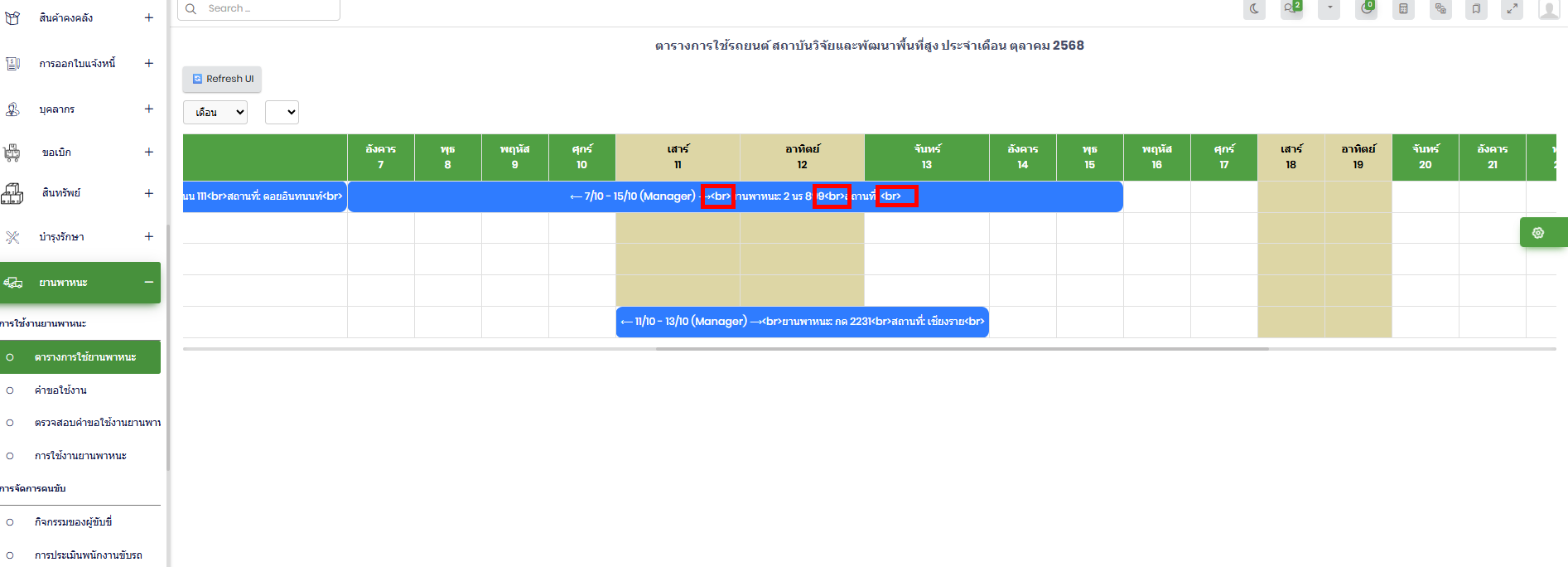The width and height of the screenshot is (1568, 567).
Task: Click the green settings gear on right edge
Action: (1538, 233)
